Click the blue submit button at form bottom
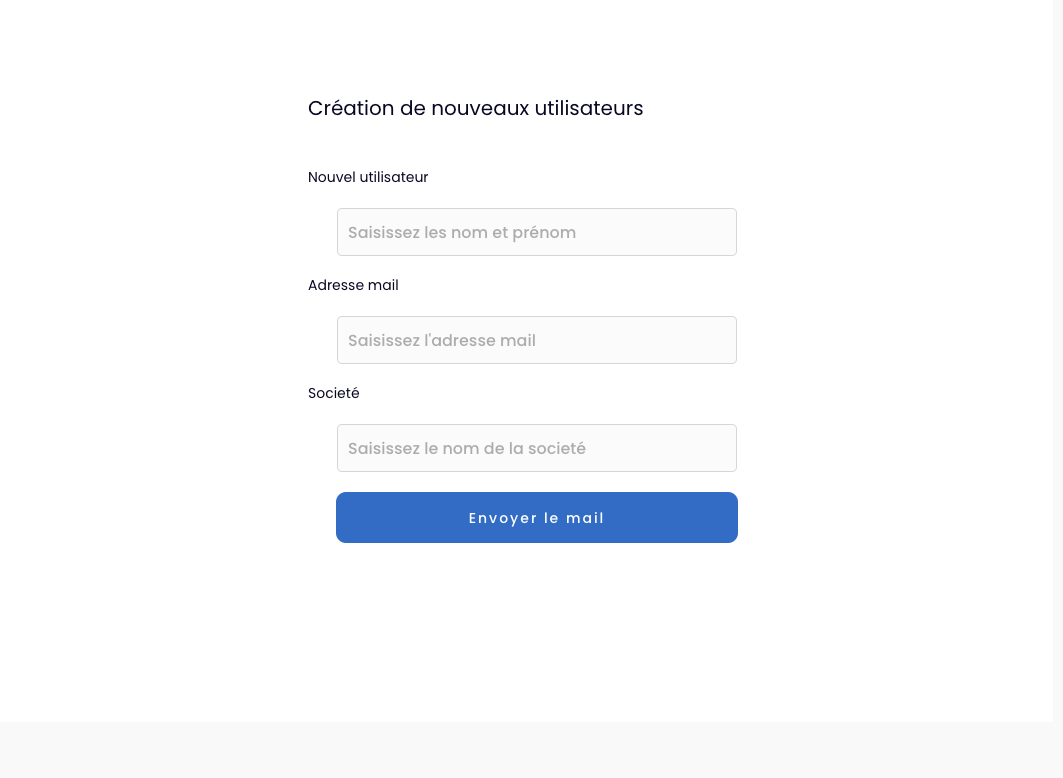The image size is (1063, 778). point(536,517)
